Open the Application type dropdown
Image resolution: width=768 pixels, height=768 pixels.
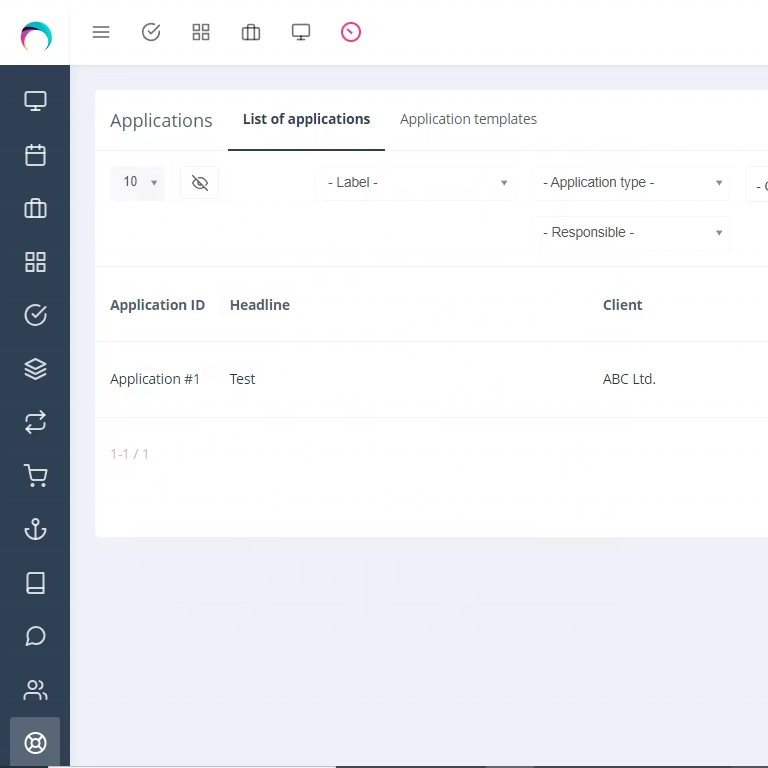point(631,183)
